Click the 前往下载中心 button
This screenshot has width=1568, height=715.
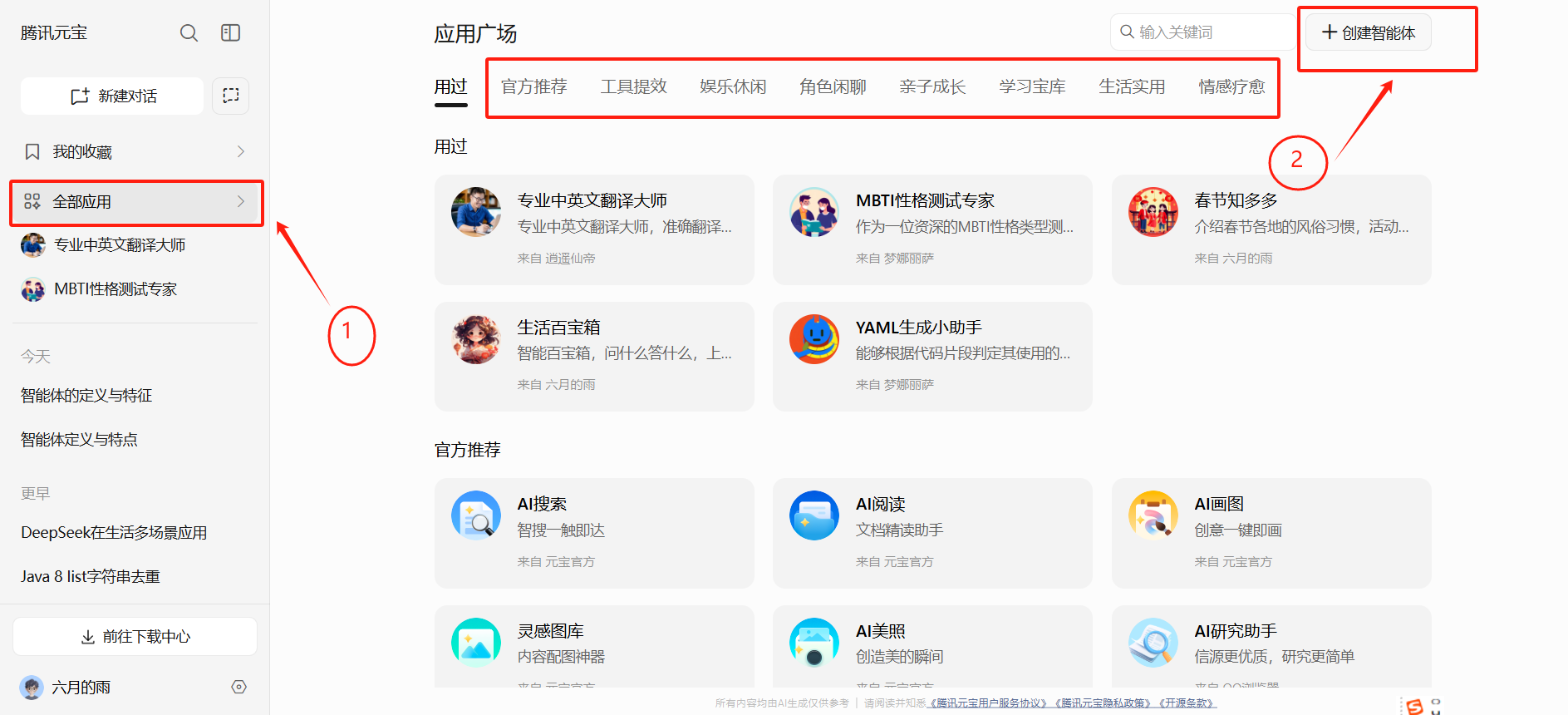(135, 637)
